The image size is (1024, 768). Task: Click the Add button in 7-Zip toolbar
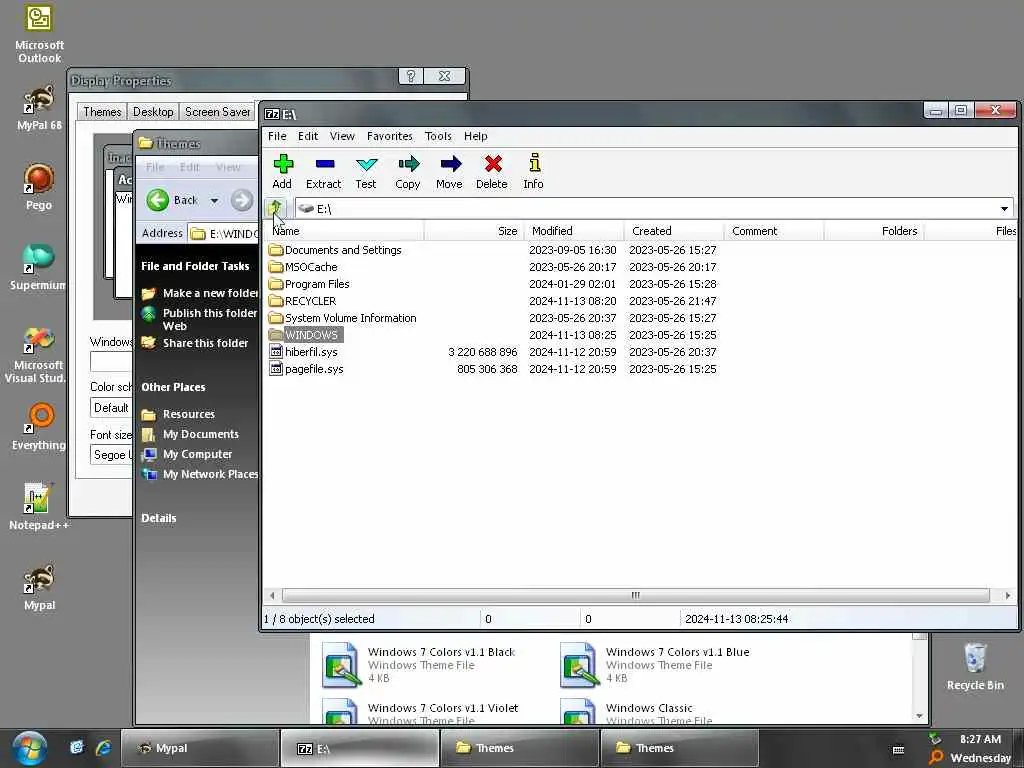(x=282, y=172)
